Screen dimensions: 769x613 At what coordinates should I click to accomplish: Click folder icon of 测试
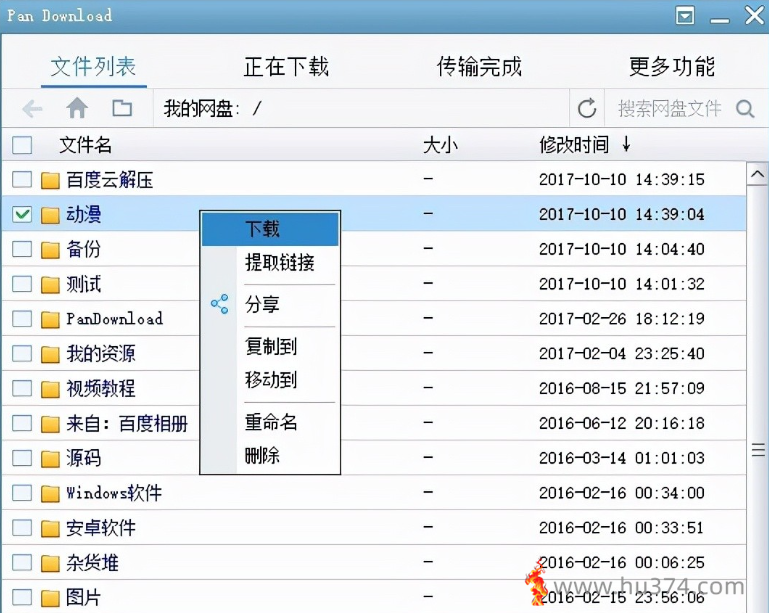50,284
